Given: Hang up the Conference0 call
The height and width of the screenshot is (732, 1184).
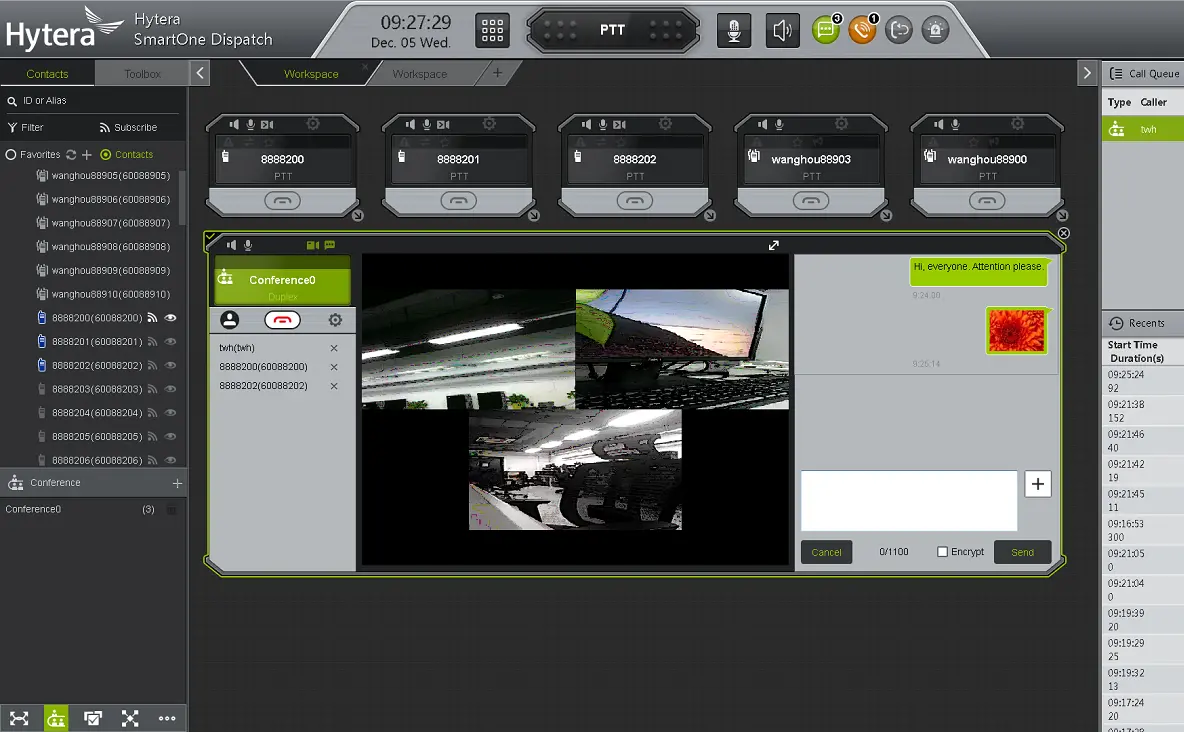Looking at the screenshot, I should coord(282,320).
